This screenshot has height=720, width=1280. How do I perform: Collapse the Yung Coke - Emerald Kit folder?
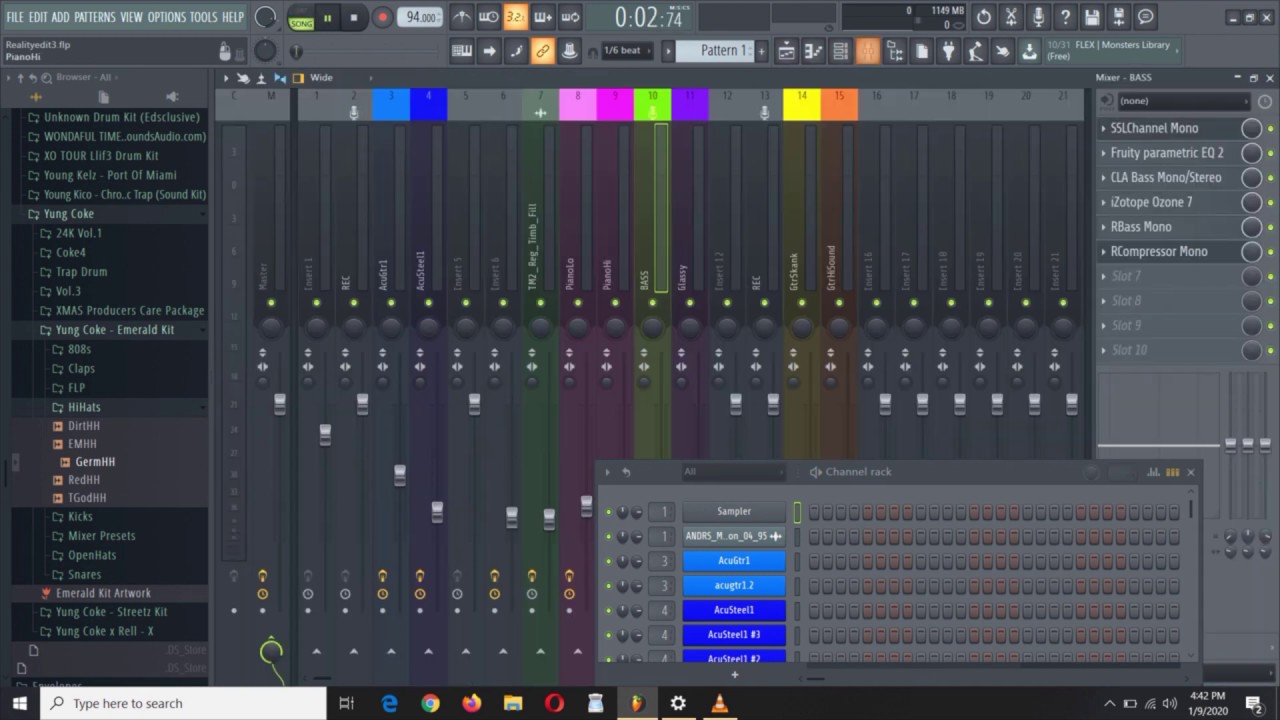coord(115,330)
